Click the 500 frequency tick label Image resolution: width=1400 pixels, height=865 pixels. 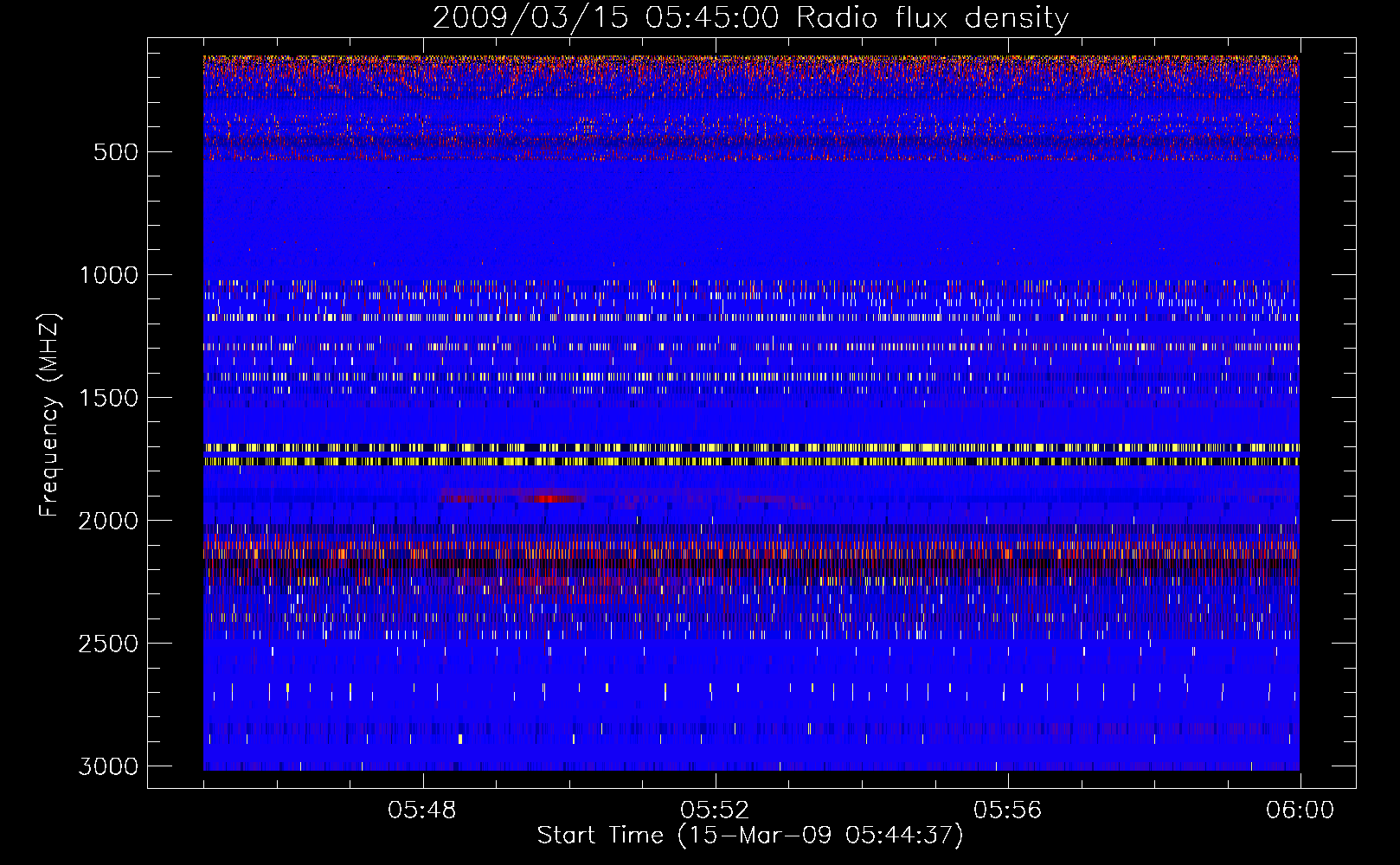click(x=116, y=152)
